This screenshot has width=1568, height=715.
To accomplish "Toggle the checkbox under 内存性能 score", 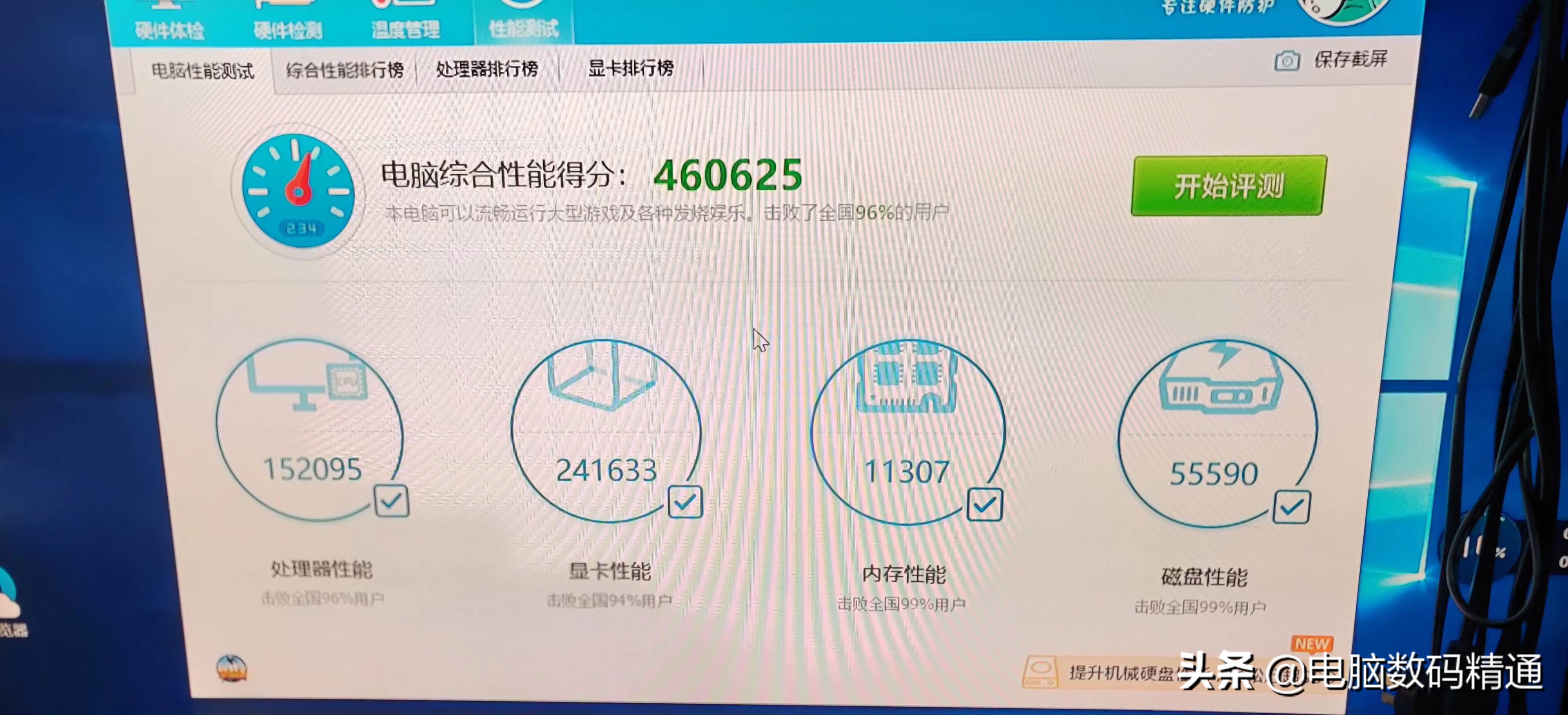I will pyautogui.click(x=986, y=503).
